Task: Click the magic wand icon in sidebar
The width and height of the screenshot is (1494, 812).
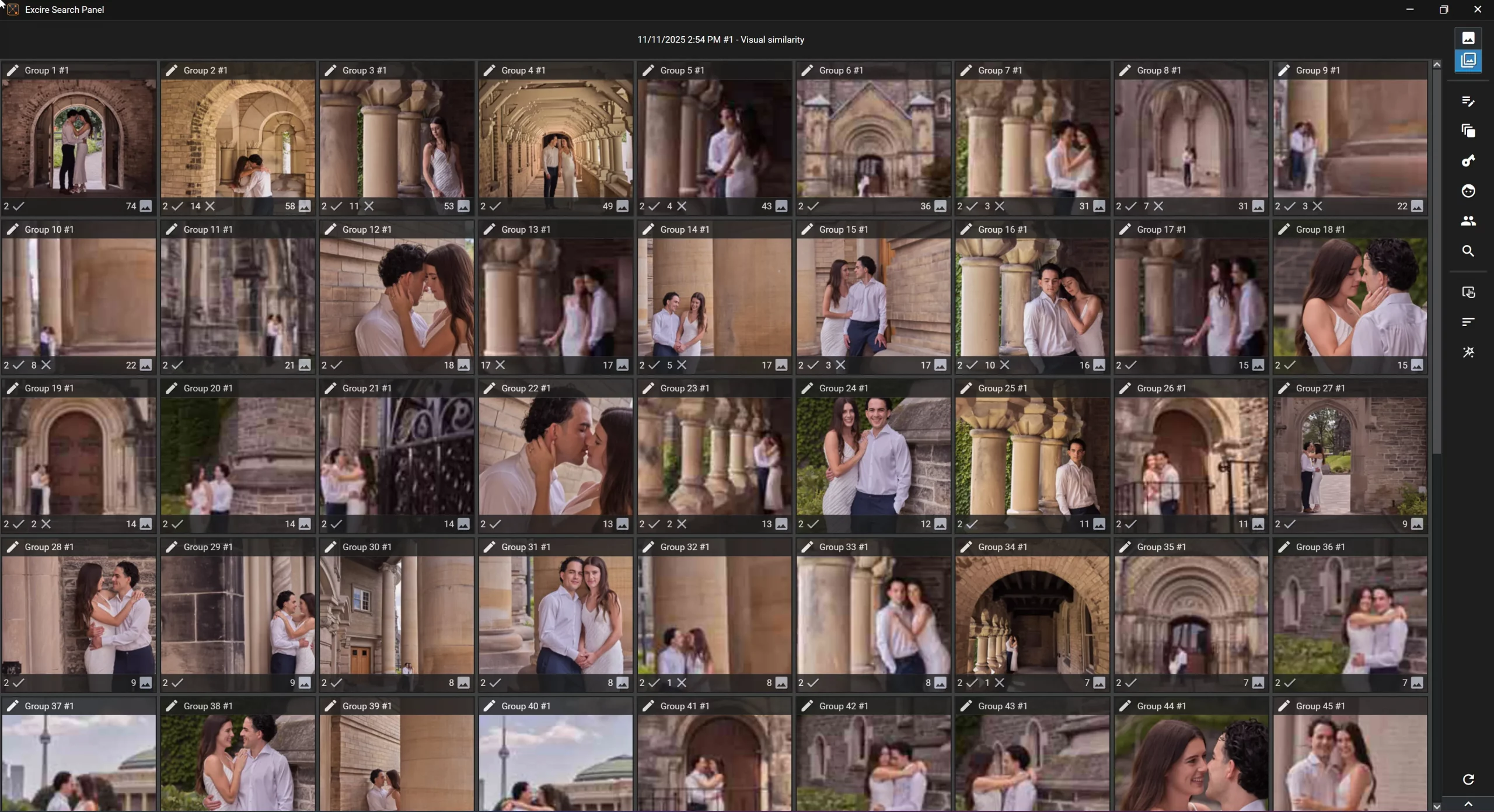Action: tap(1468, 352)
